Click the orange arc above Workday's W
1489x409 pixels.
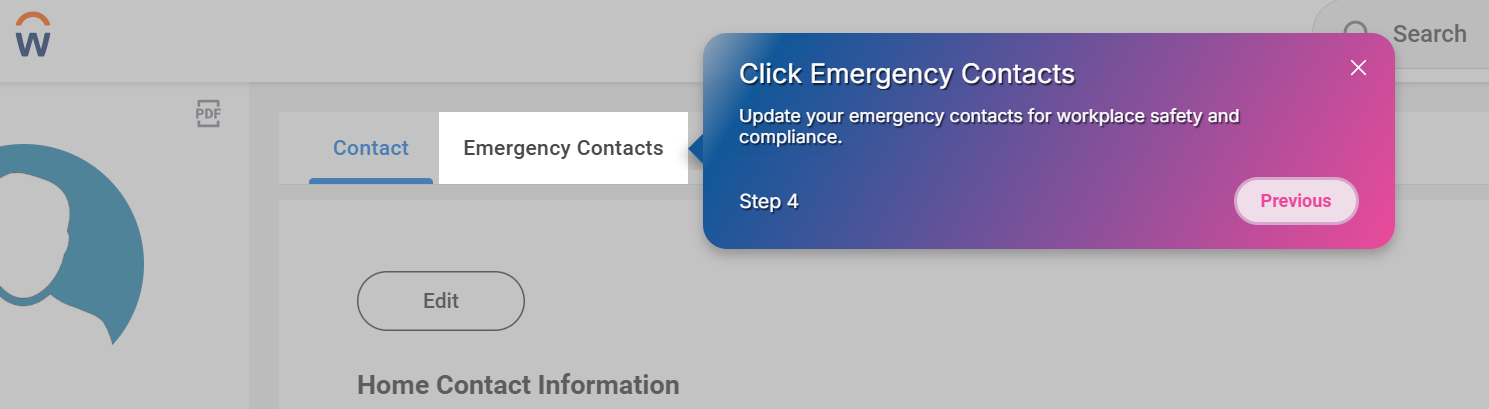[33, 17]
